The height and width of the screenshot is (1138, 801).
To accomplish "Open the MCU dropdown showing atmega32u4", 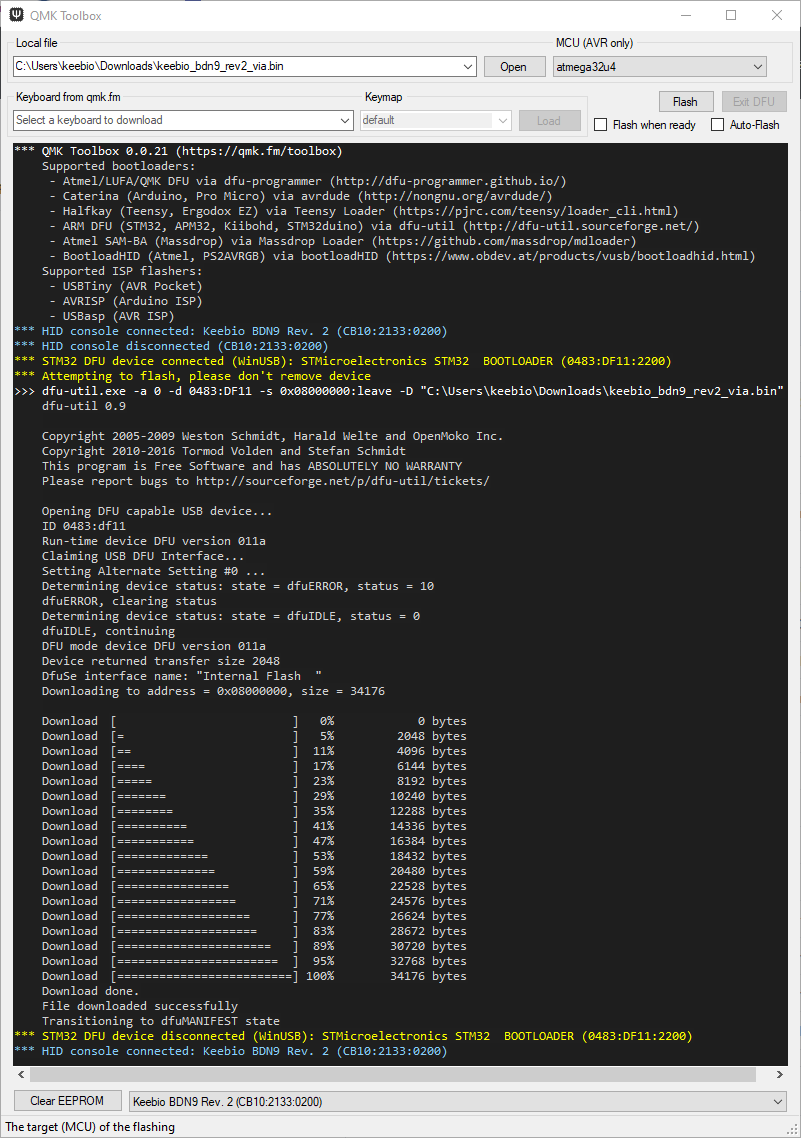I will (x=756, y=66).
